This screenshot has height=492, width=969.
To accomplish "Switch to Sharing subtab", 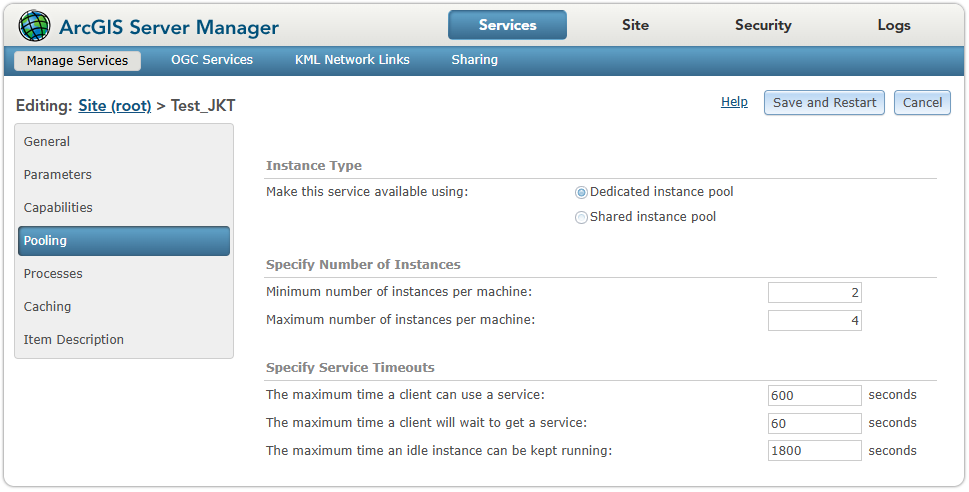I will coord(475,60).
